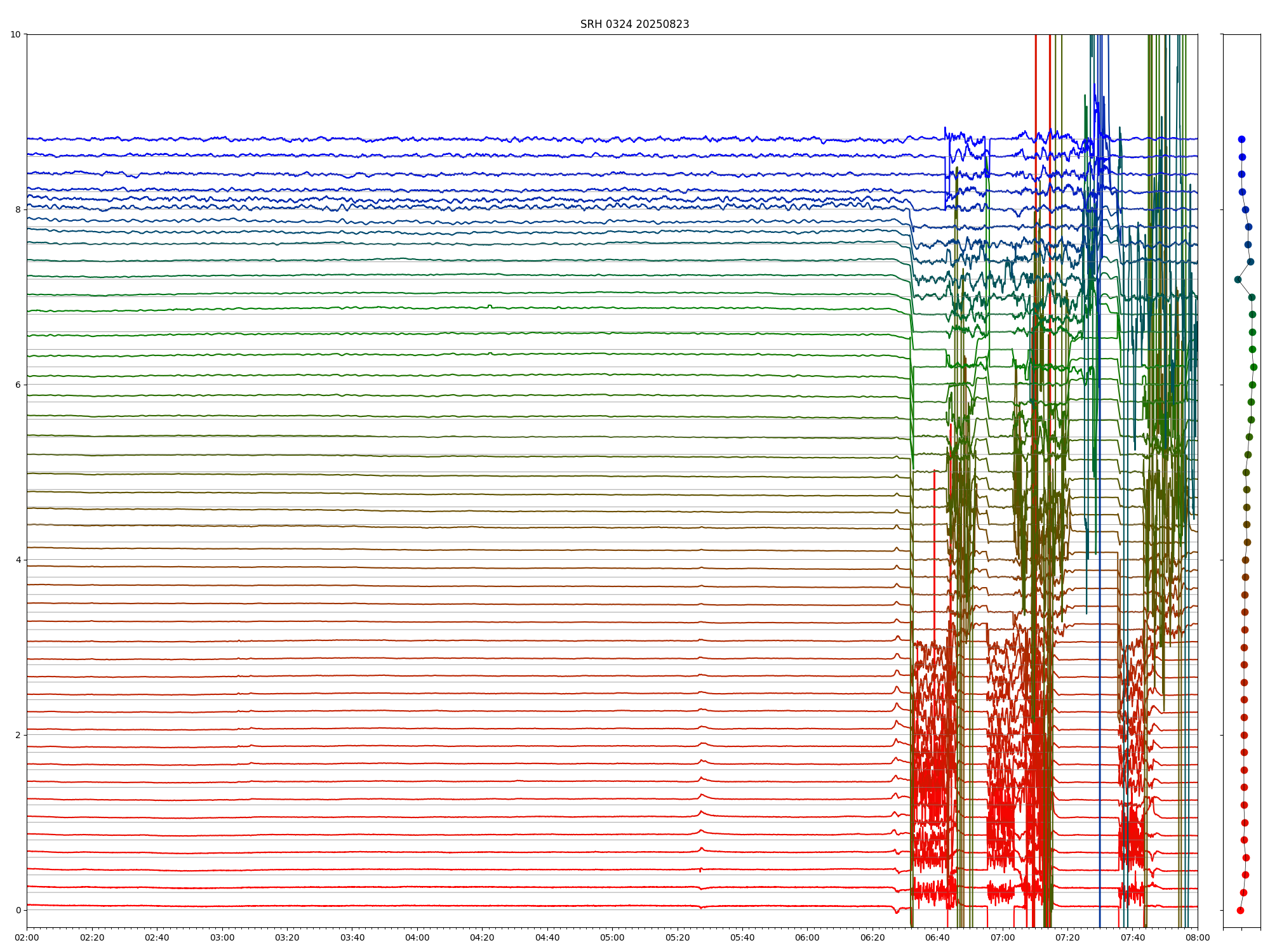Image resolution: width=1270 pixels, height=952 pixels.
Task: Select the 05:40 x-axis tick label
Action: (742, 937)
